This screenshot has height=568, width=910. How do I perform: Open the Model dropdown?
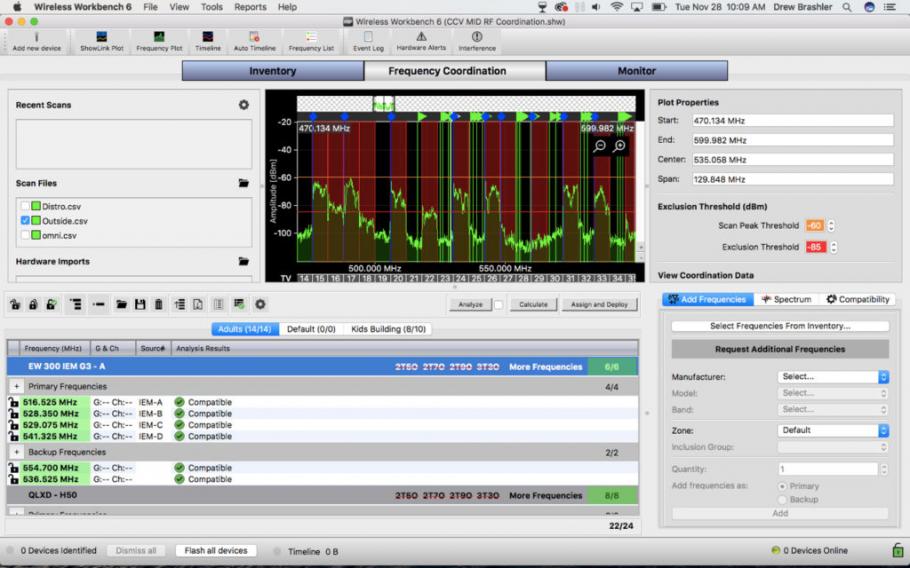click(833, 393)
